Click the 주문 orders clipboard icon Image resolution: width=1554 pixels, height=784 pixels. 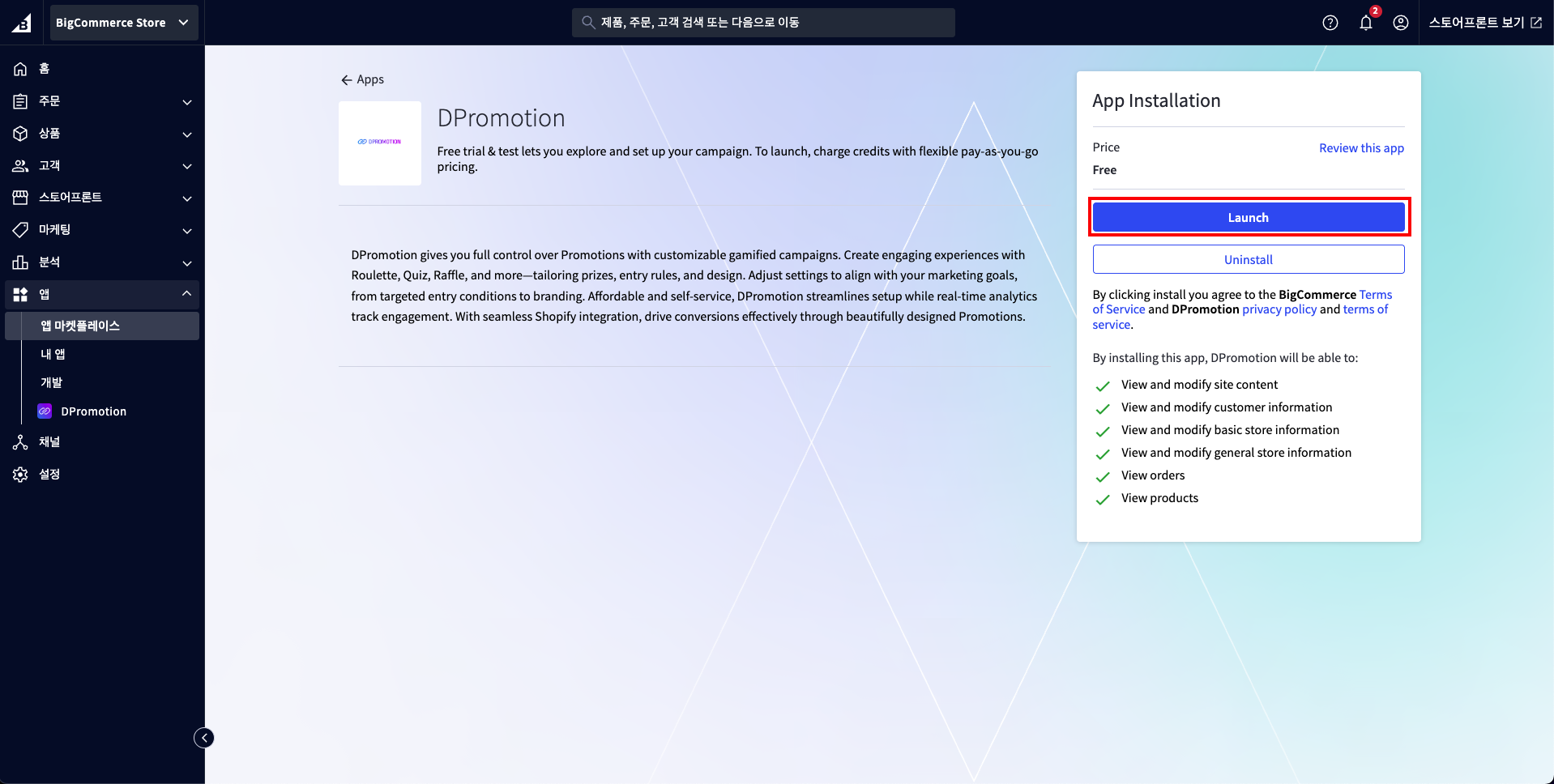pos(20,101)
